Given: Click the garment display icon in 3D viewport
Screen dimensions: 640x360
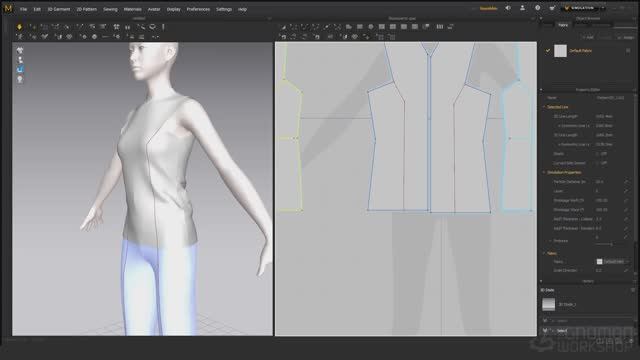Looking at the screenshot, I should (20, 51).
